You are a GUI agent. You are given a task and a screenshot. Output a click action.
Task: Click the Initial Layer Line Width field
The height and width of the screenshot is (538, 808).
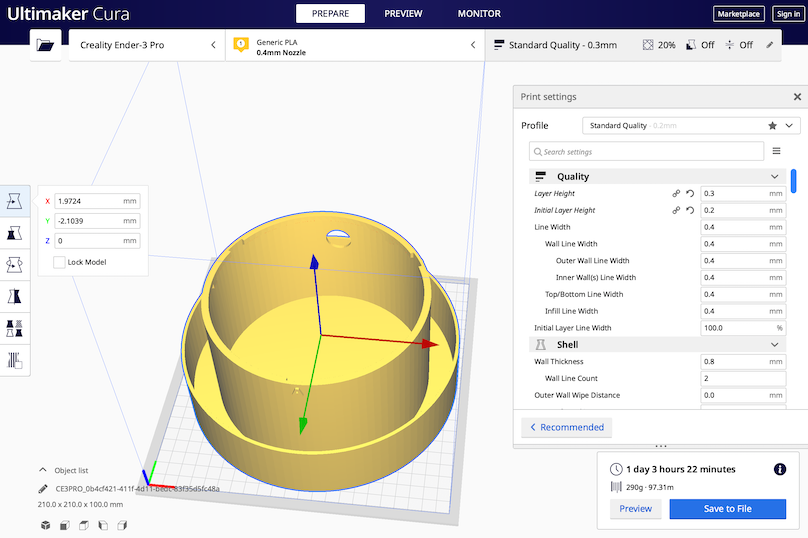tap(743, 328)
